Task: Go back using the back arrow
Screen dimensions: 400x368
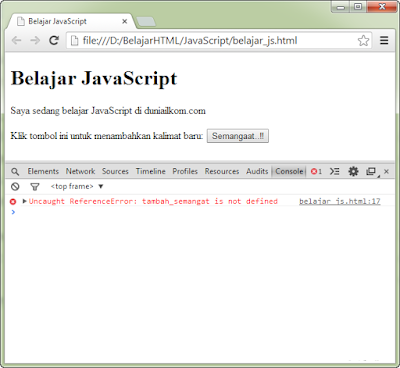Action: point(16,41)
